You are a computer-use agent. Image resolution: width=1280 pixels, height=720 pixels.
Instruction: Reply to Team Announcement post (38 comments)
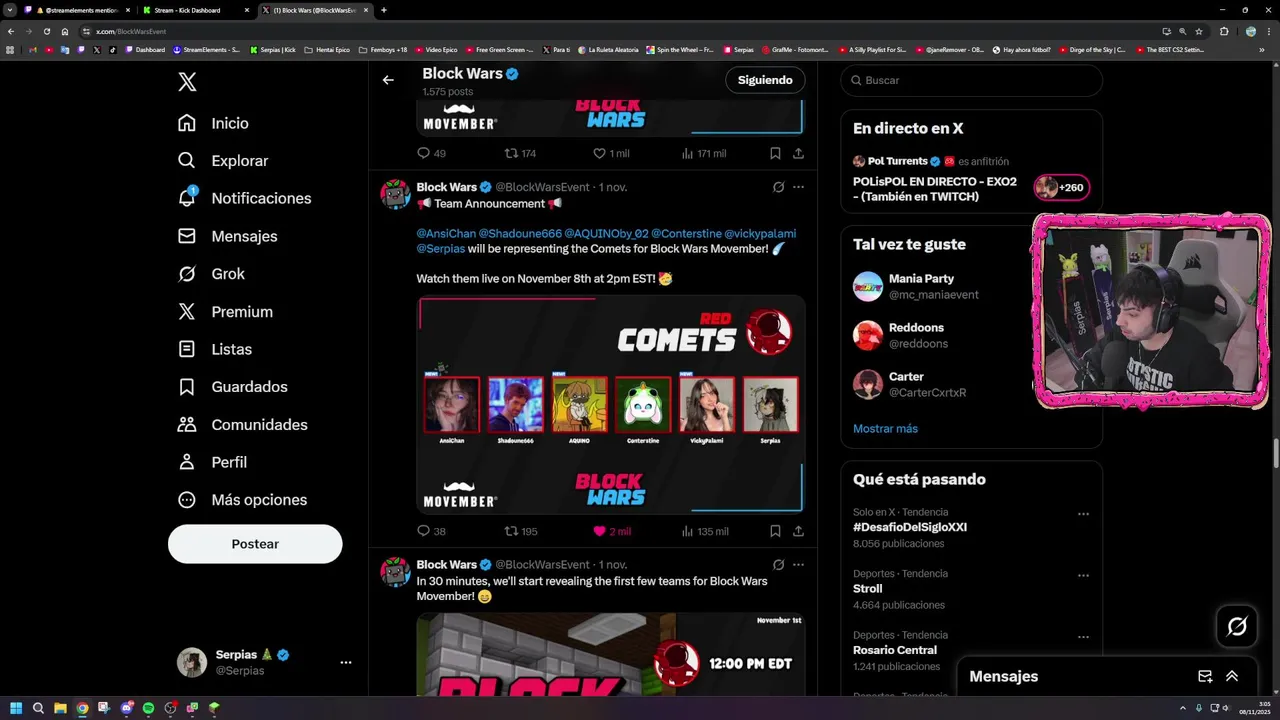[431, 531]
